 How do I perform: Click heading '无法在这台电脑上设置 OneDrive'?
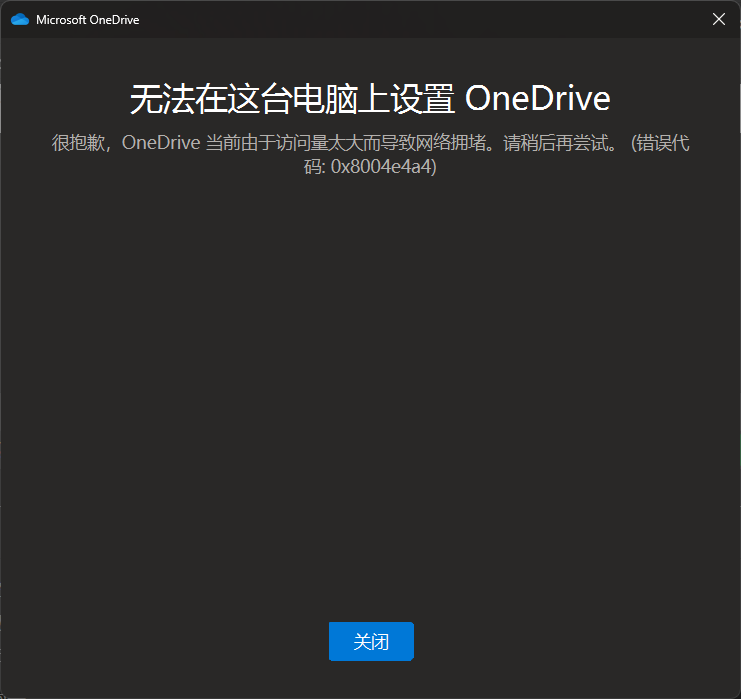pos(370,99)
